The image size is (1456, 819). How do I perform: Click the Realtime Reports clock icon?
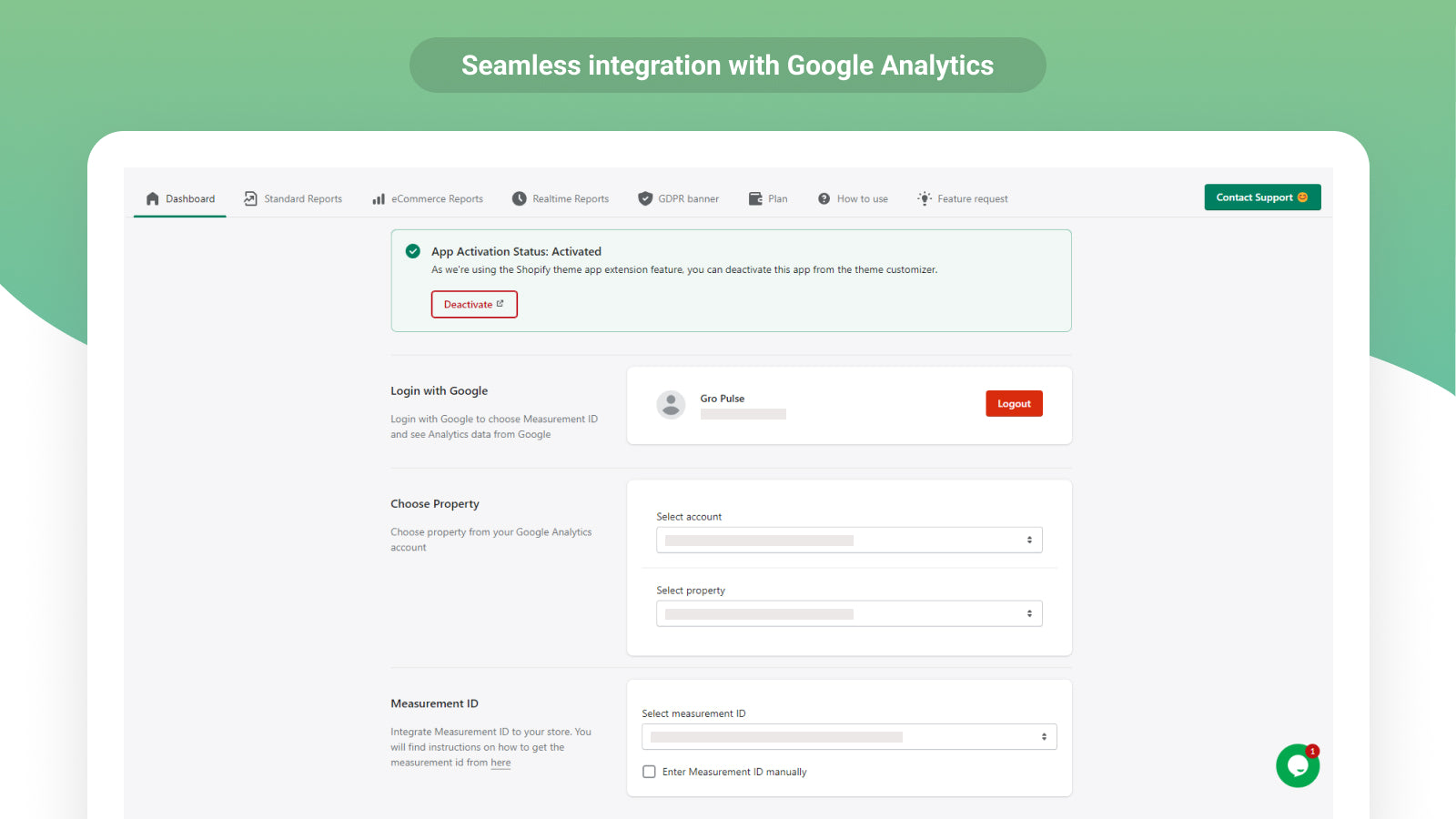click(520, 198)
